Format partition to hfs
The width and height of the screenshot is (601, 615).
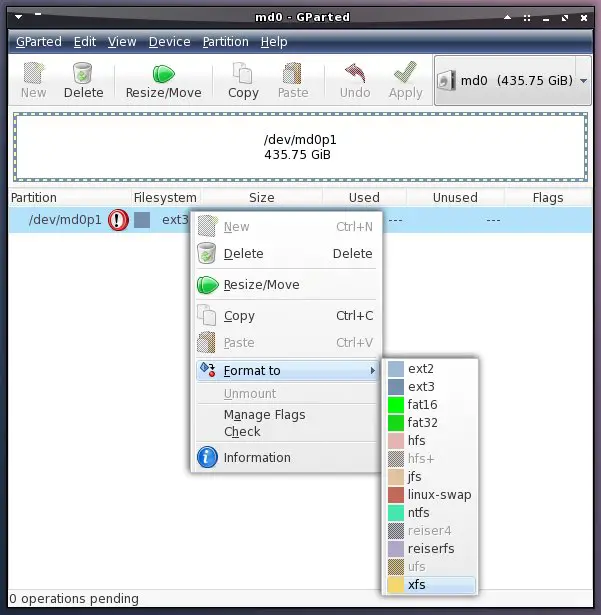(x=430, y=440)
